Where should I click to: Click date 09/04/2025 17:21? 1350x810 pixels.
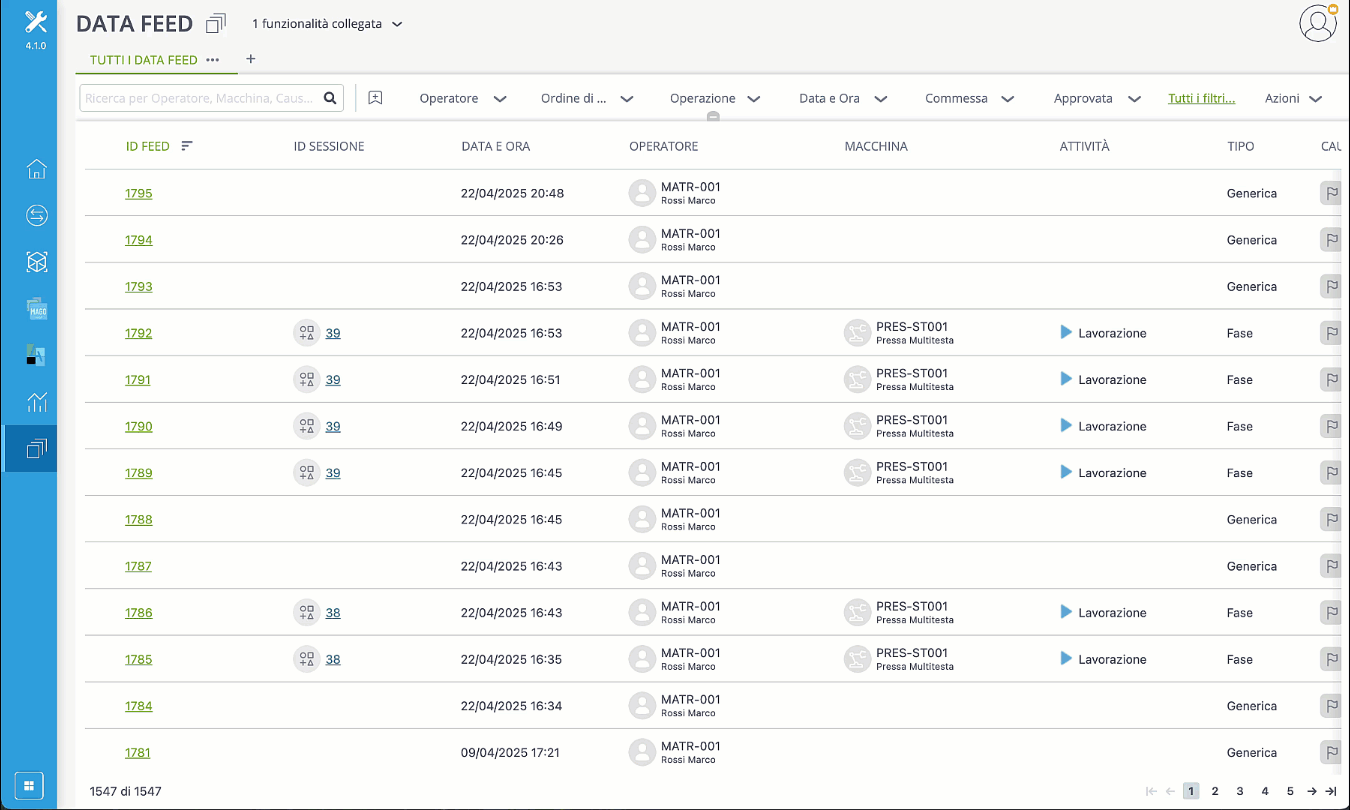[510, 753]
